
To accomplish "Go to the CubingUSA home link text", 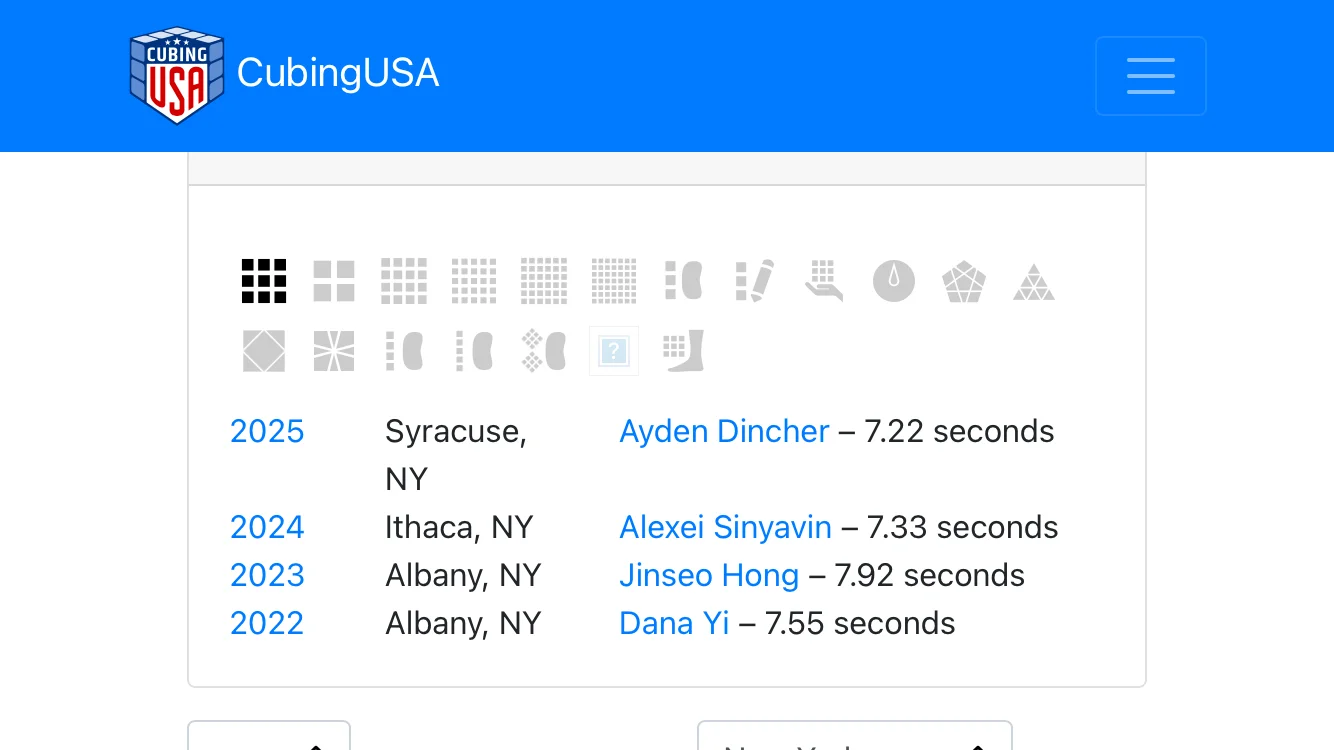I will click(x=338, y=74).
